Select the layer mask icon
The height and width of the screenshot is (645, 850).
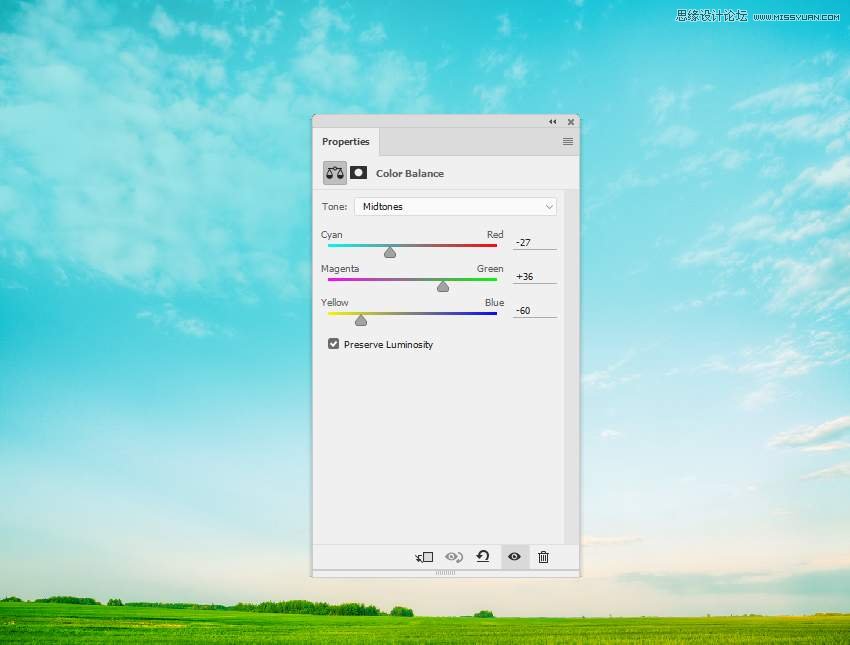click(358, 173)
